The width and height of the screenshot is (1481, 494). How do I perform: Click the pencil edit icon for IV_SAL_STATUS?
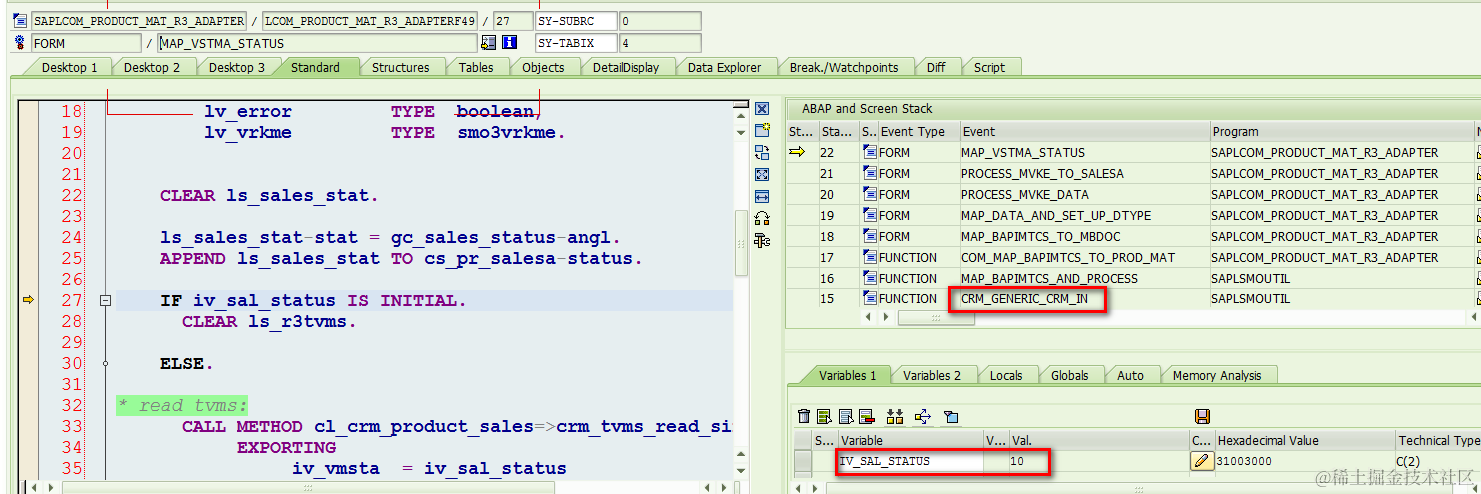[x=1202, y=461]
